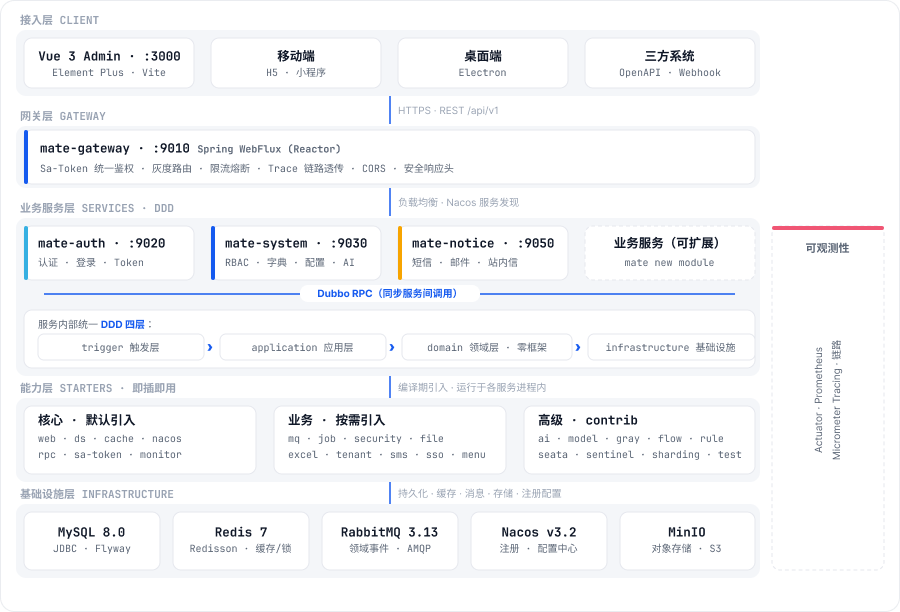Click the 业务服务层 SERVICES · DDD heading
Screen dimensions: 900x612
(x=96, y=208)
